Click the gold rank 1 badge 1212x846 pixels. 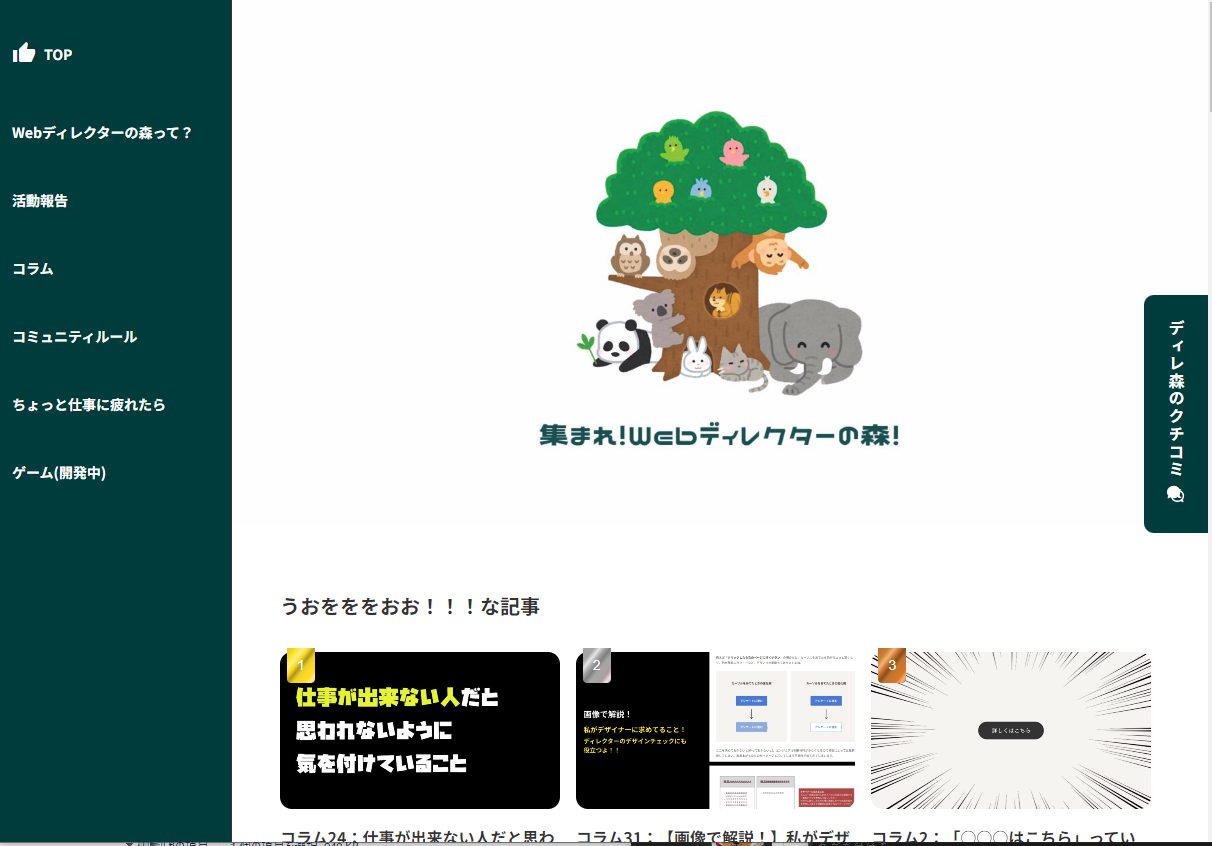[301, 665]
